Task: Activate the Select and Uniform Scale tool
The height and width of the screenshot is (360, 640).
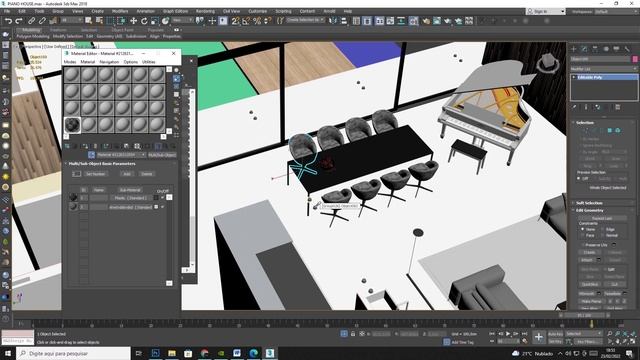Action: tap(155, 20)
